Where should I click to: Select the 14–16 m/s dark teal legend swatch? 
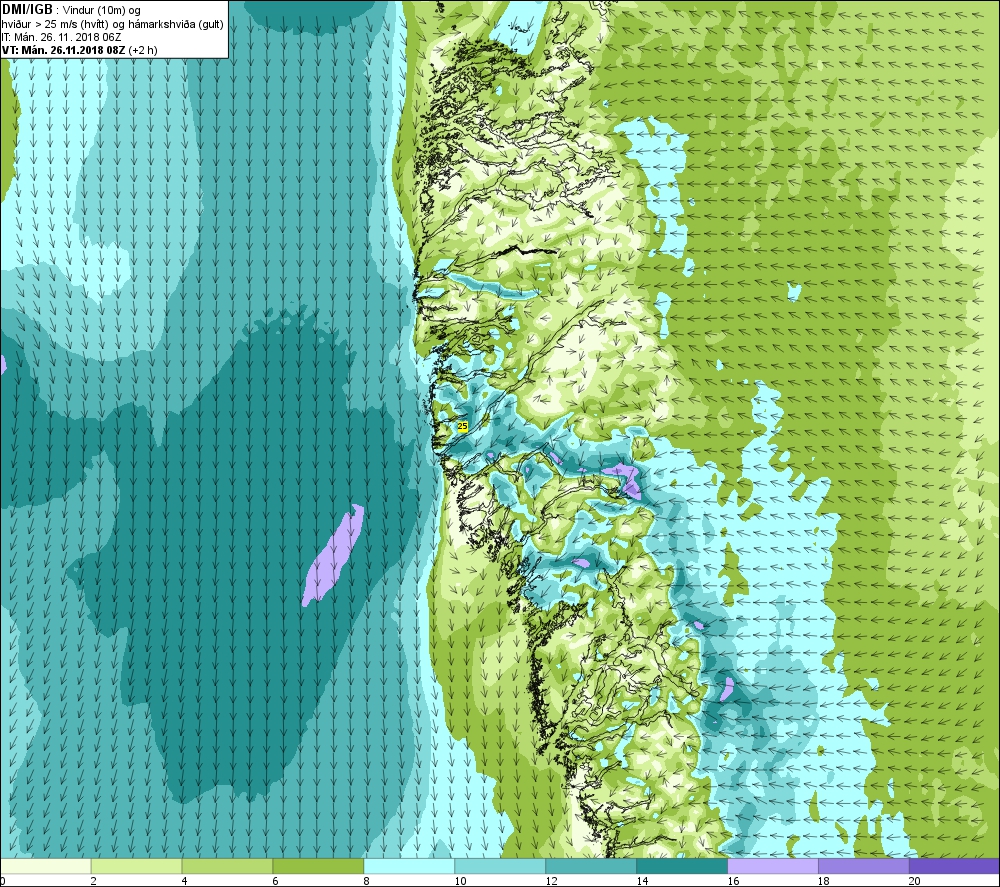pos(682,866)
